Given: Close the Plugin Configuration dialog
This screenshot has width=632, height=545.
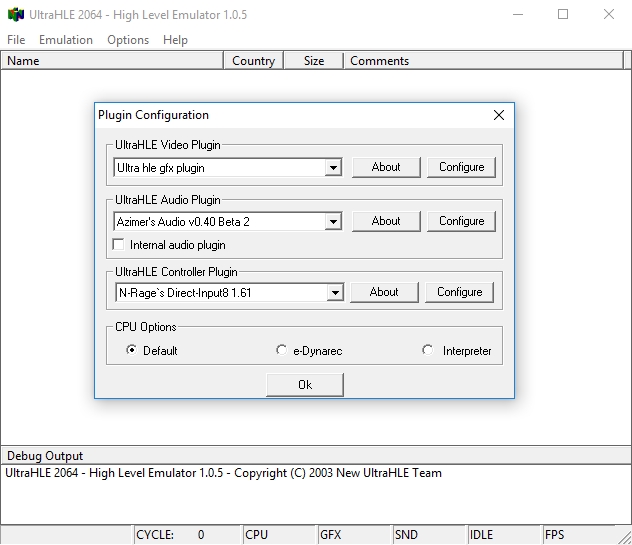Looking at the screenshot, I should tap(499, 115).
